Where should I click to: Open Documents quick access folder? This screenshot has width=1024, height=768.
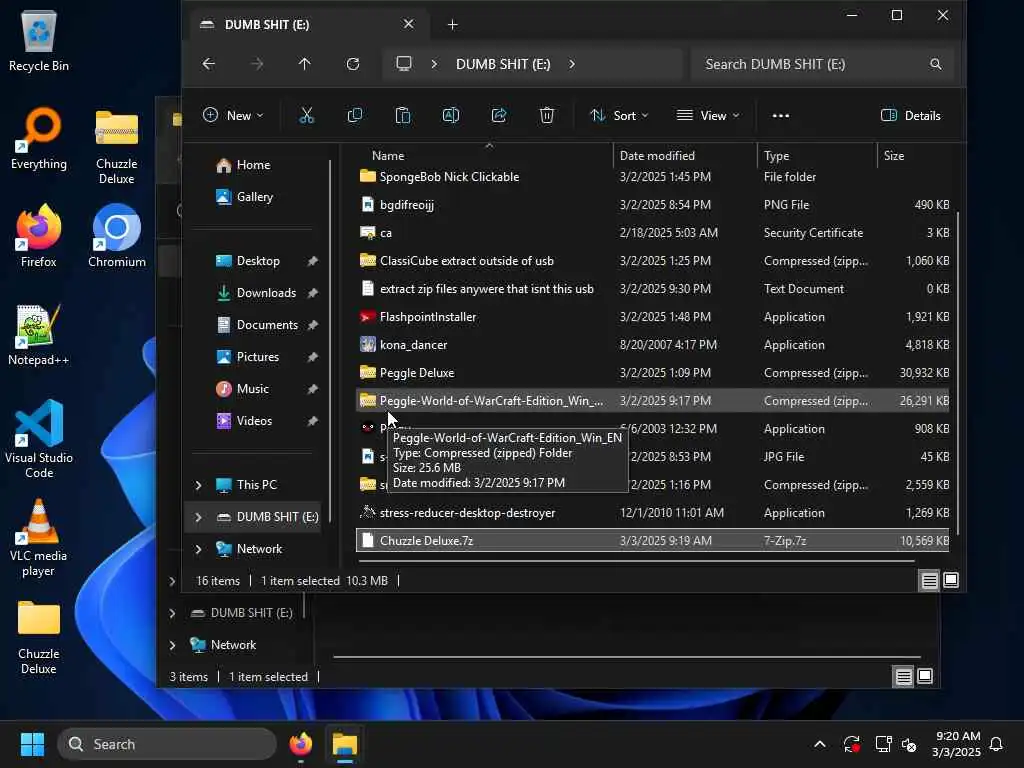(266, 325)
